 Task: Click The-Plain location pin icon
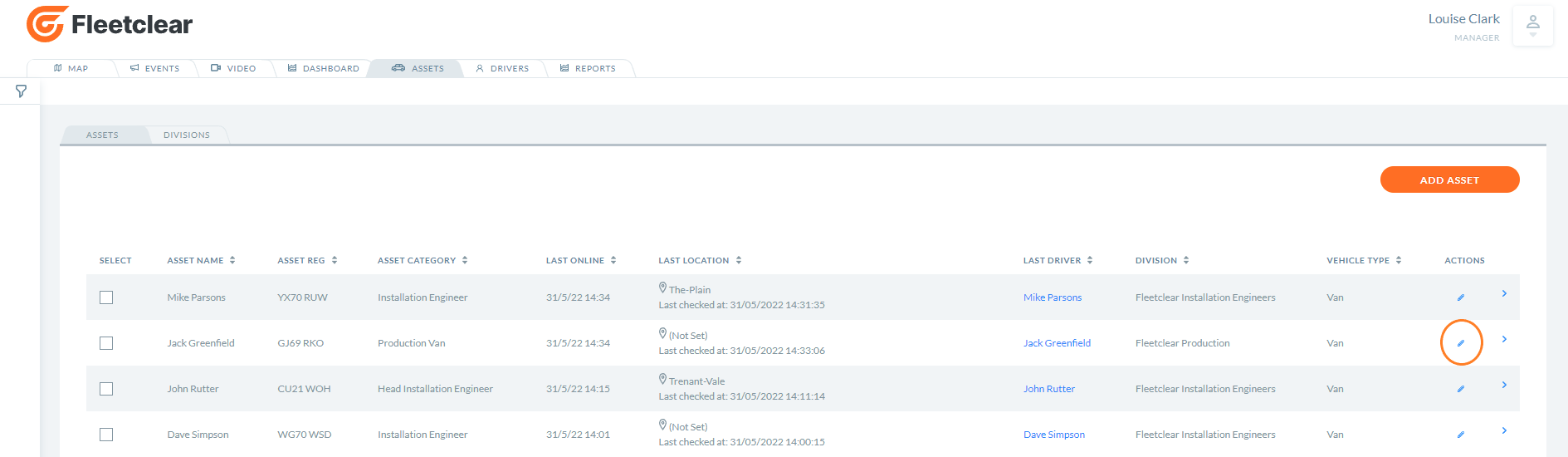[x=662, y=287]
